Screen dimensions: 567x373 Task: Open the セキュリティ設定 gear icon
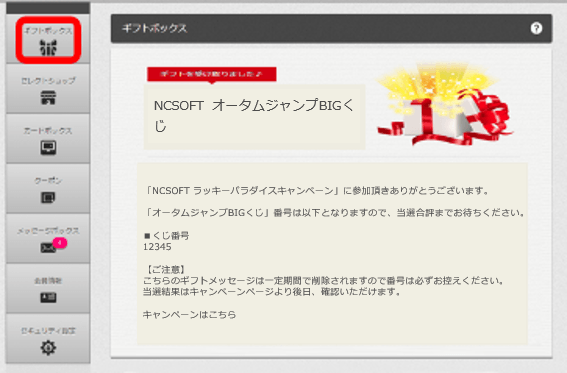tap(48, 348)
